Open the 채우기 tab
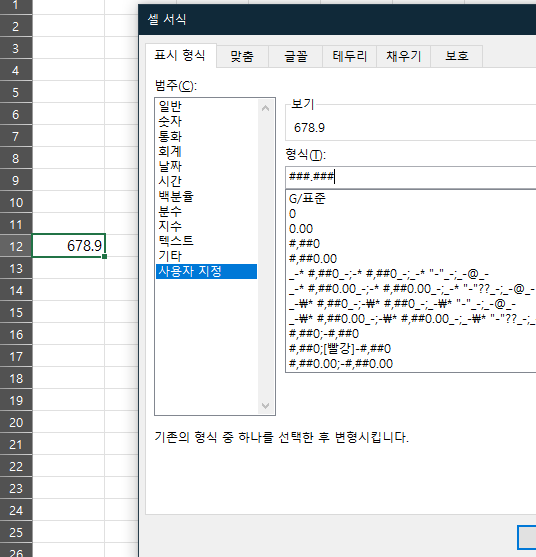This screenshot has width=536, height=557. [x=404, y=56]
